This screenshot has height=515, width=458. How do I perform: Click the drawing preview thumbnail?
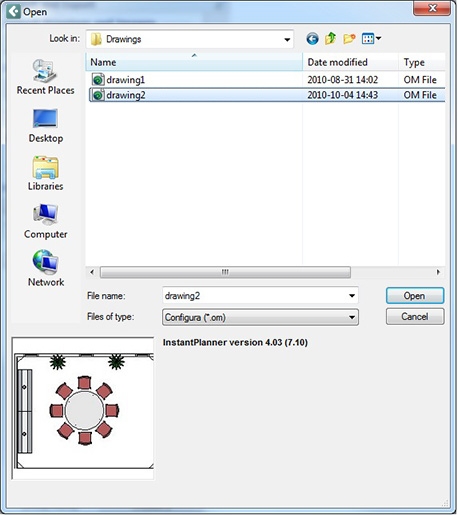pyautogui.click(x=83, y=408)
